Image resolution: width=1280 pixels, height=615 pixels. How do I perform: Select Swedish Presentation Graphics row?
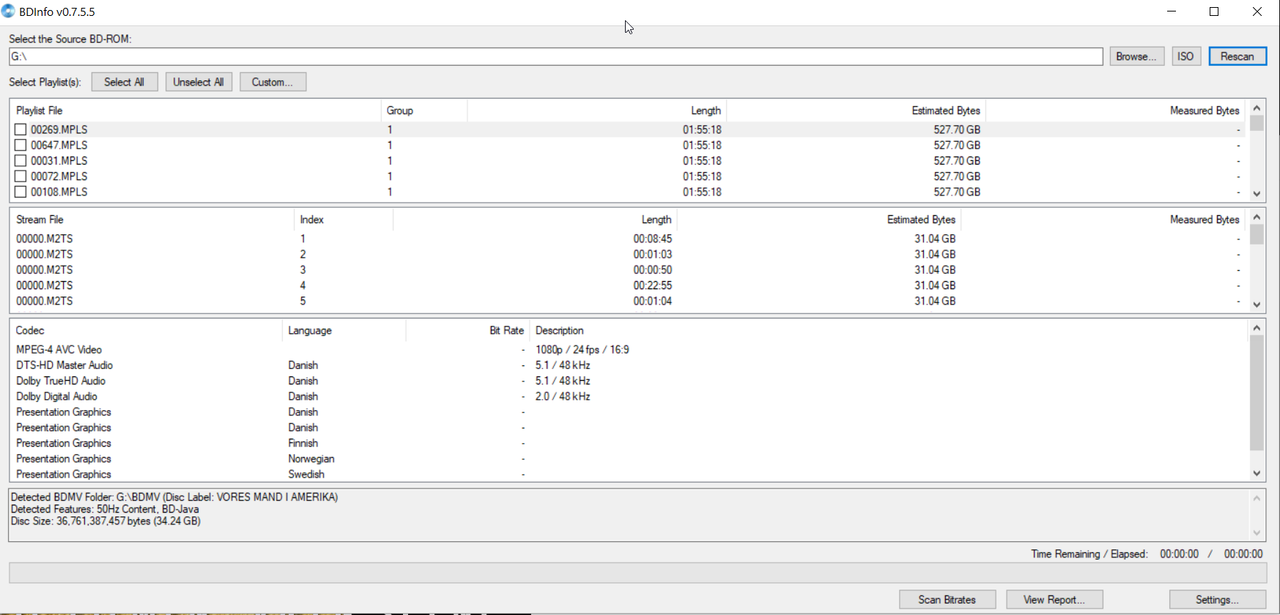tap(628, 474)
